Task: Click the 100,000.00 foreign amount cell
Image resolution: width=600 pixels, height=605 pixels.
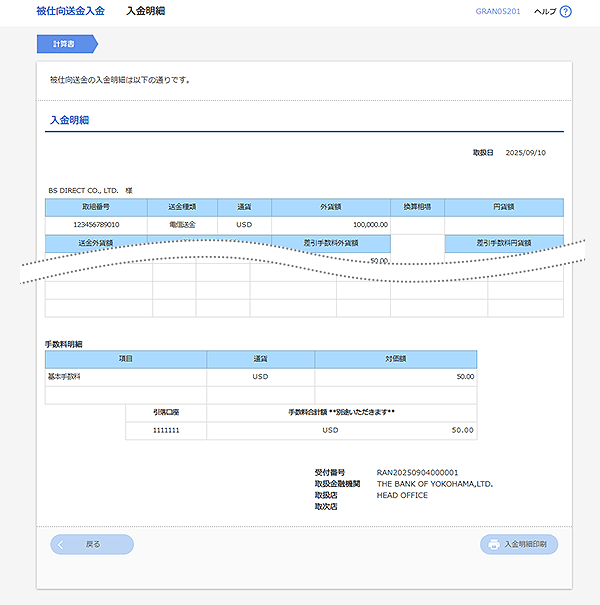Action: pyautogui.click(x=331, y=225)
